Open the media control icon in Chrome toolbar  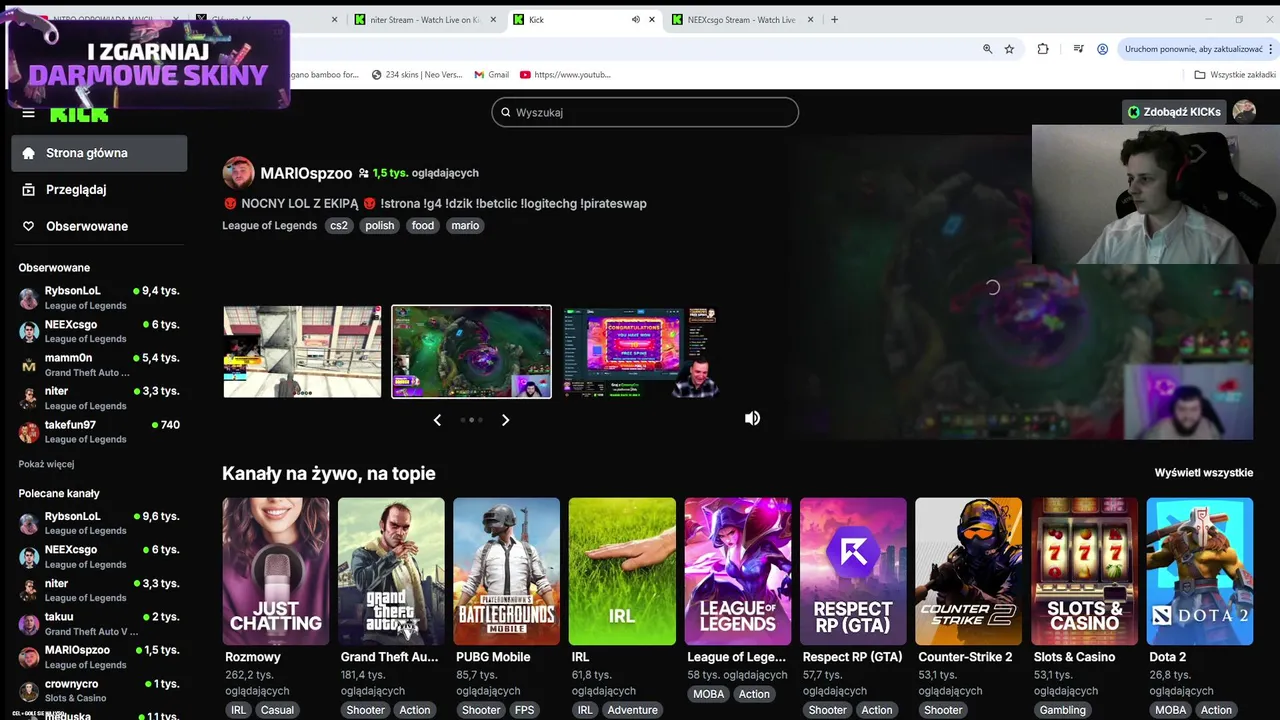[1078, 49]
